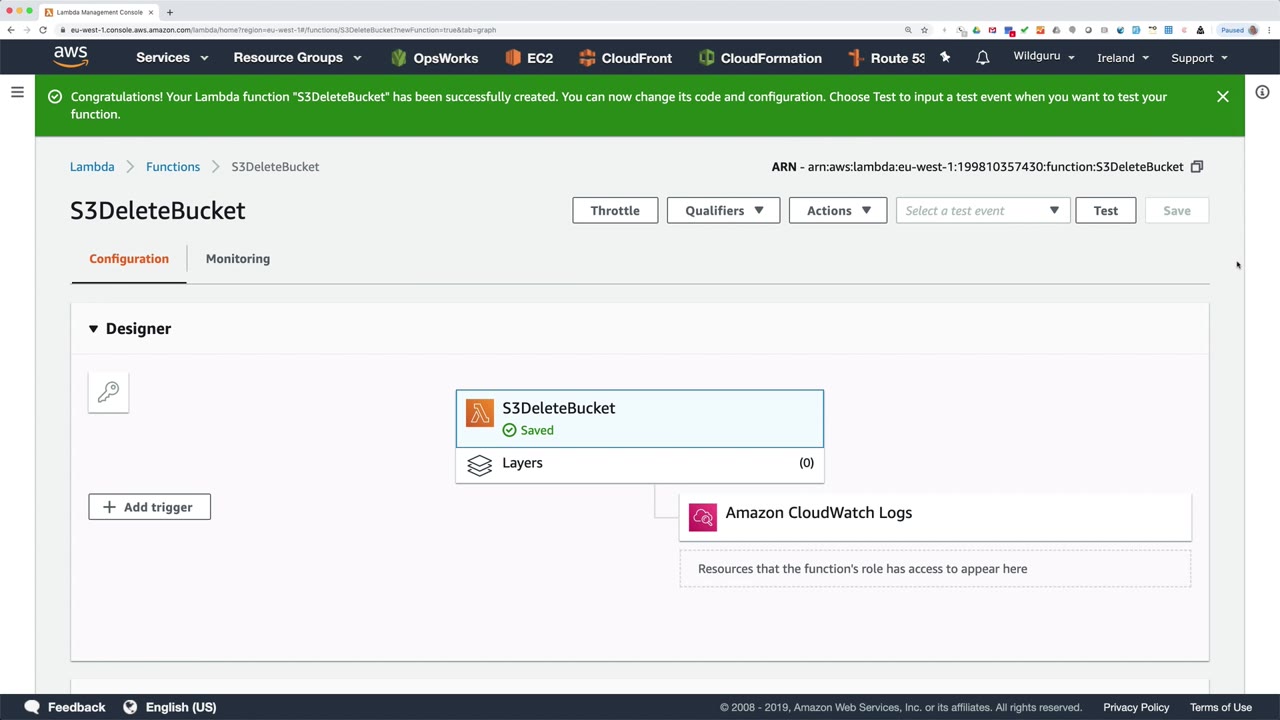Select the Amazon CloudWatch Logs resource card
The width and height of the screenshot is (1280, 720).
click(x=935, y=517)
